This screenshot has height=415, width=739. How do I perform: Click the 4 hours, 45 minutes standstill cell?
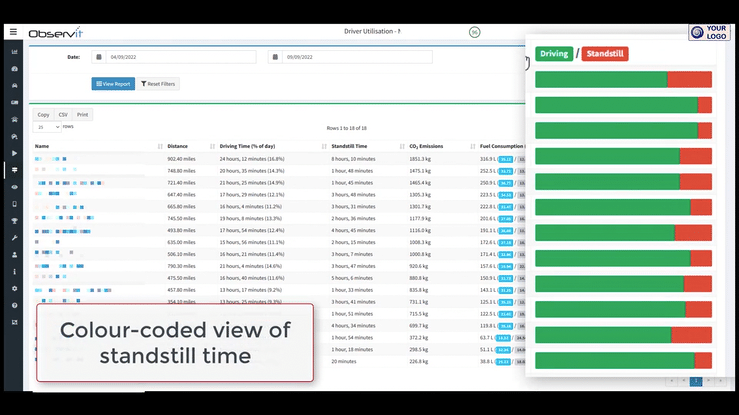coord(353,230)
